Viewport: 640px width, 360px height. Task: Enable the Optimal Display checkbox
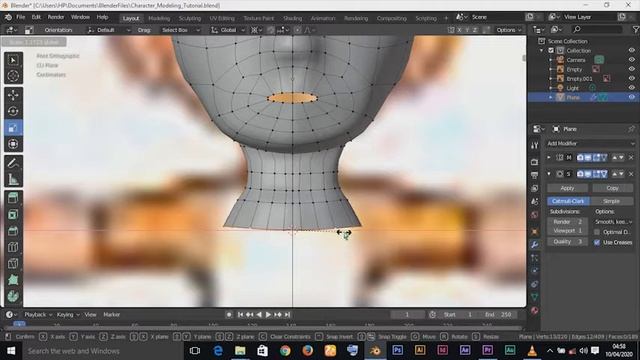(x=597, y=232)
